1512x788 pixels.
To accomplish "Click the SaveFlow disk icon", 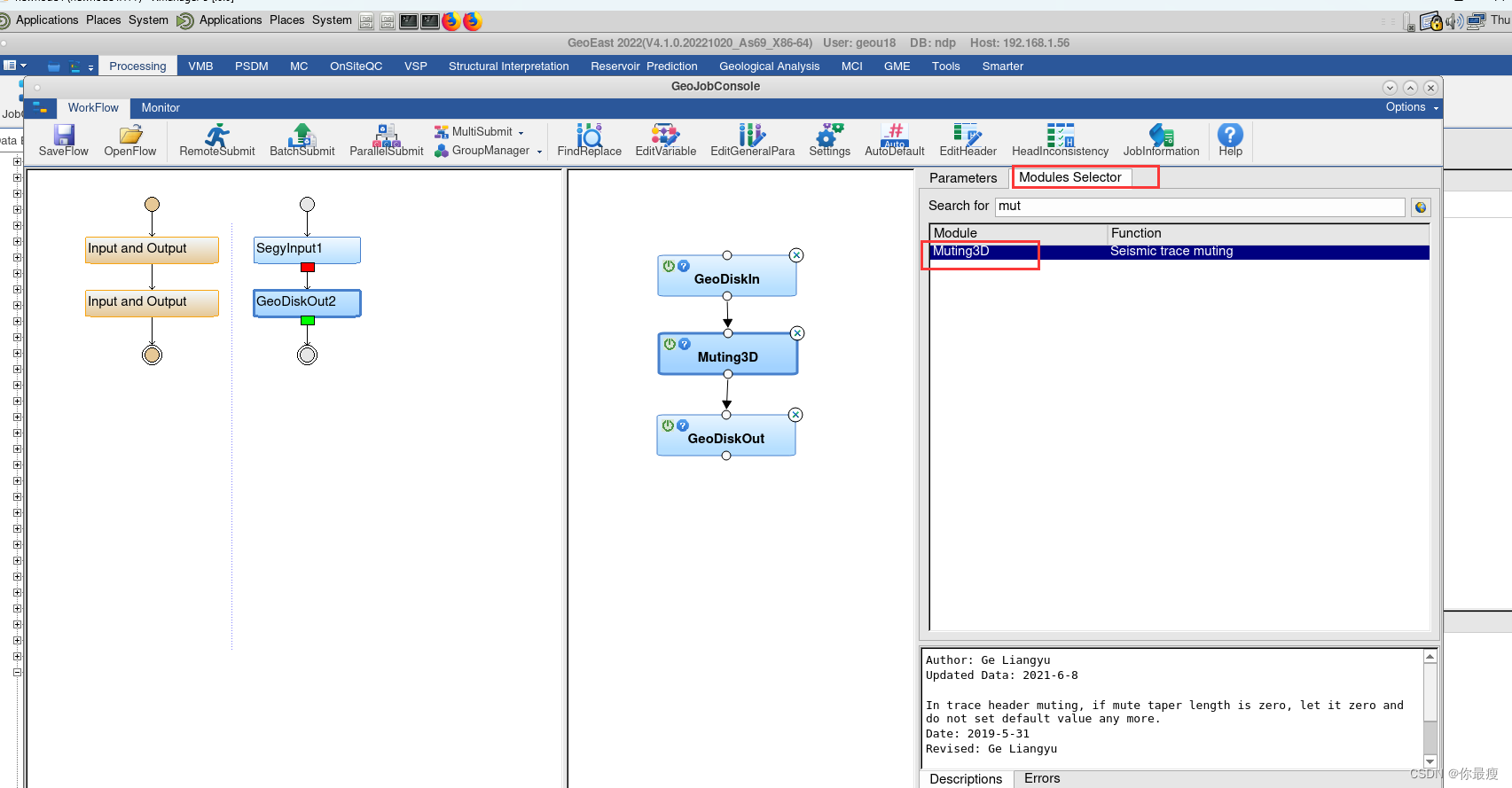I will [64, 135].
